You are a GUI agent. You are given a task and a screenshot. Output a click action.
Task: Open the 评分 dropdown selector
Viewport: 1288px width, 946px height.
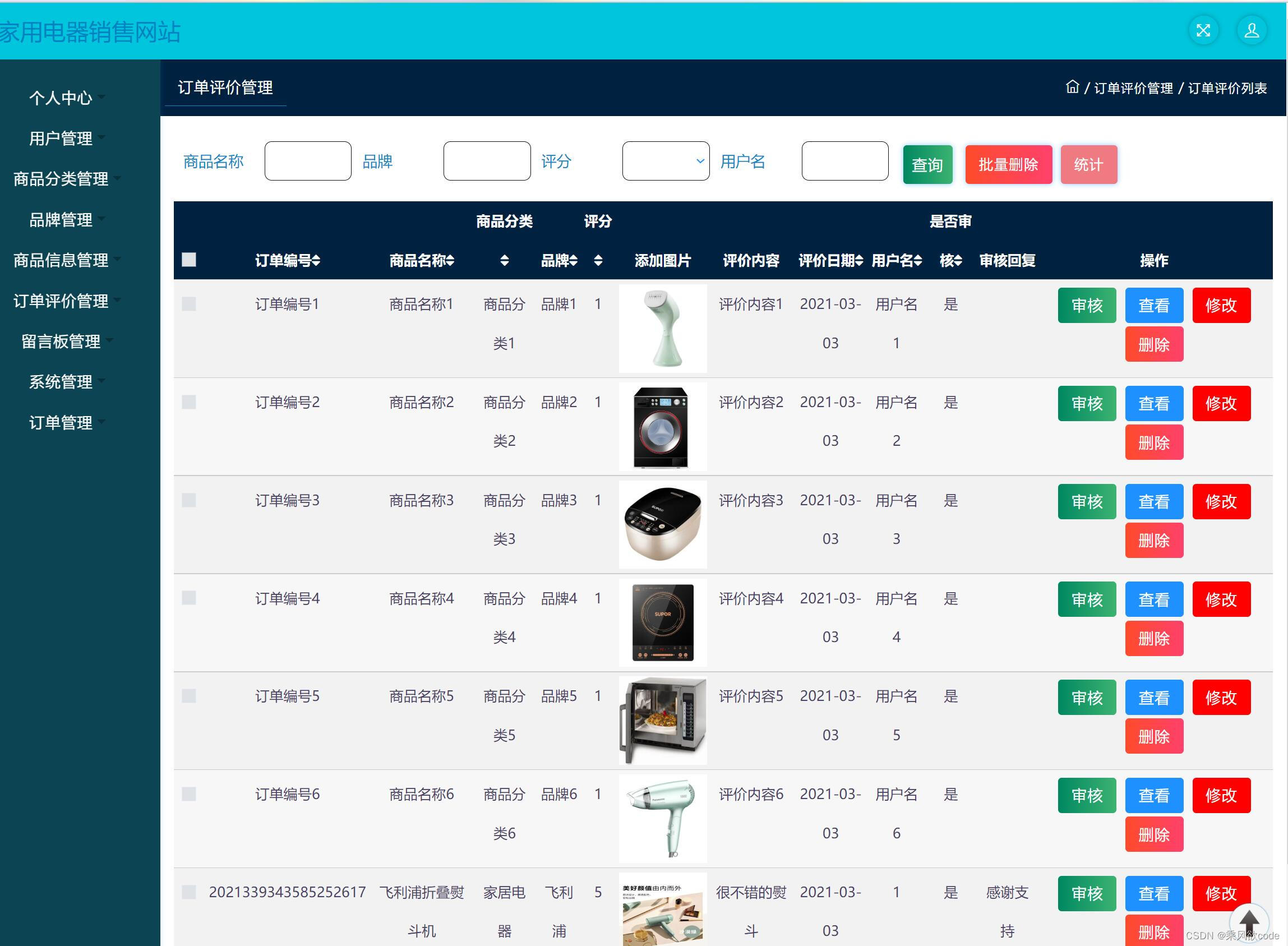tap(665, 161)
